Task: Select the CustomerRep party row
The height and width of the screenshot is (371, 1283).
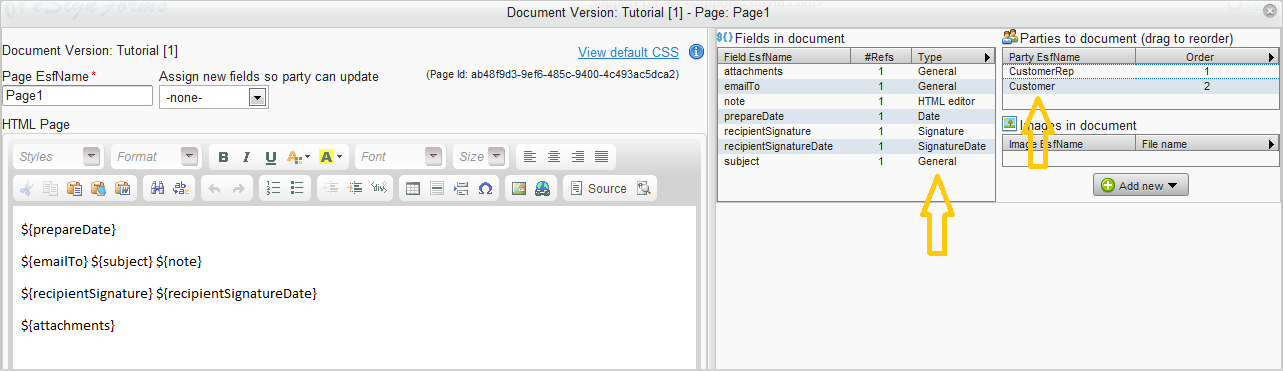Action: 1141,72
